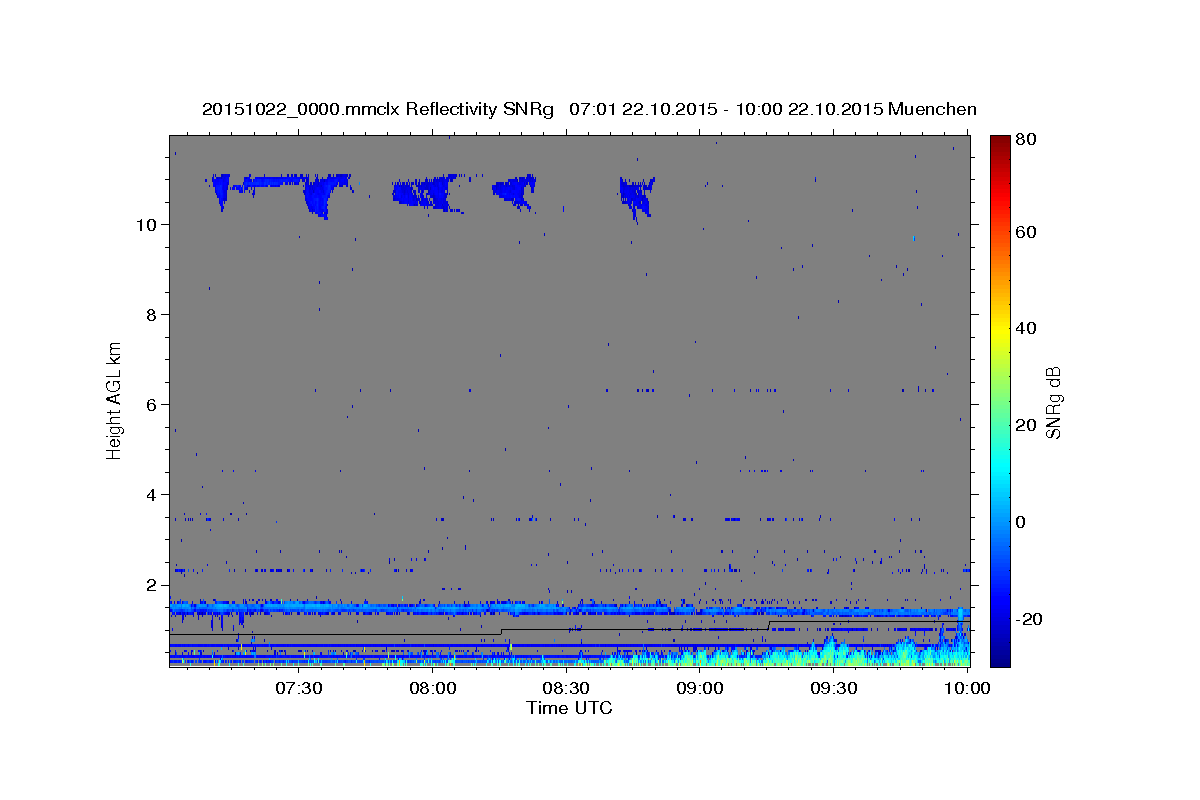Click the horizontal cloud layer band at 1.5 km

click(x=569, y=608)
